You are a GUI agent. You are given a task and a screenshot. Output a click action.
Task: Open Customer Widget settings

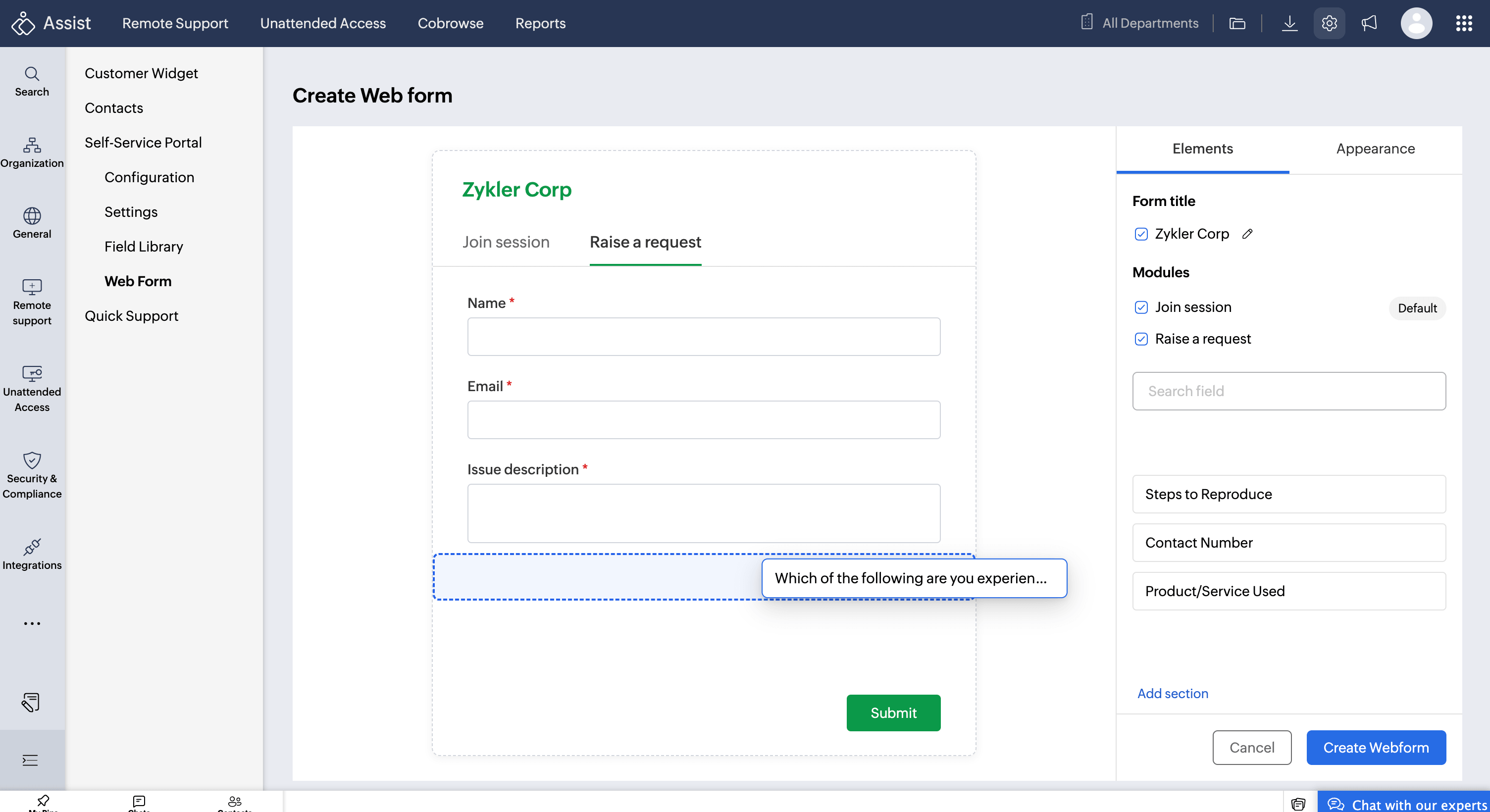pos(141,73)
